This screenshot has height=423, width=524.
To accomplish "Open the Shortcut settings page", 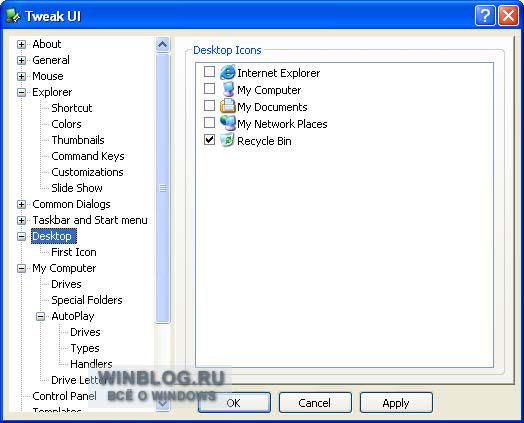I will [x=72, y=108].
